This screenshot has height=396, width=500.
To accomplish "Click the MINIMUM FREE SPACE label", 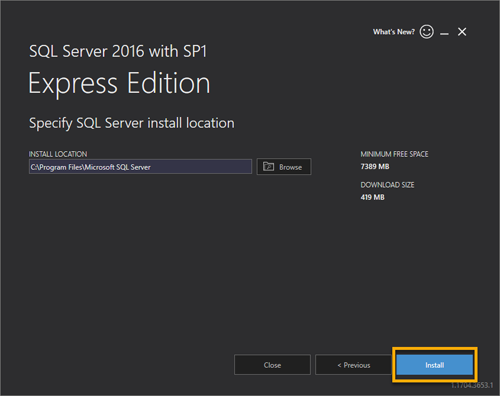I will click(394, 154).
